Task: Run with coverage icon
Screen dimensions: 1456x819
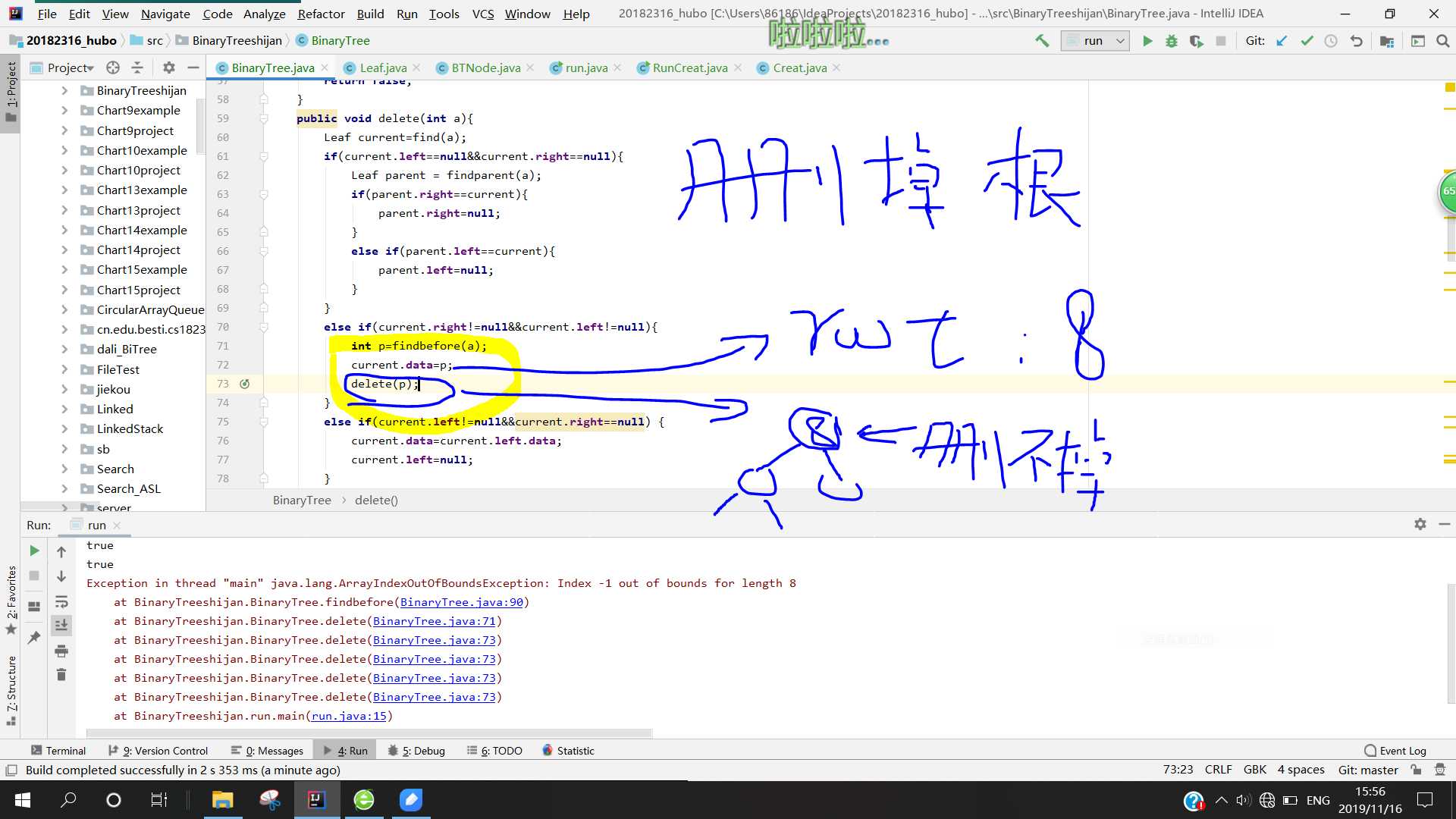Action: 1197,41
